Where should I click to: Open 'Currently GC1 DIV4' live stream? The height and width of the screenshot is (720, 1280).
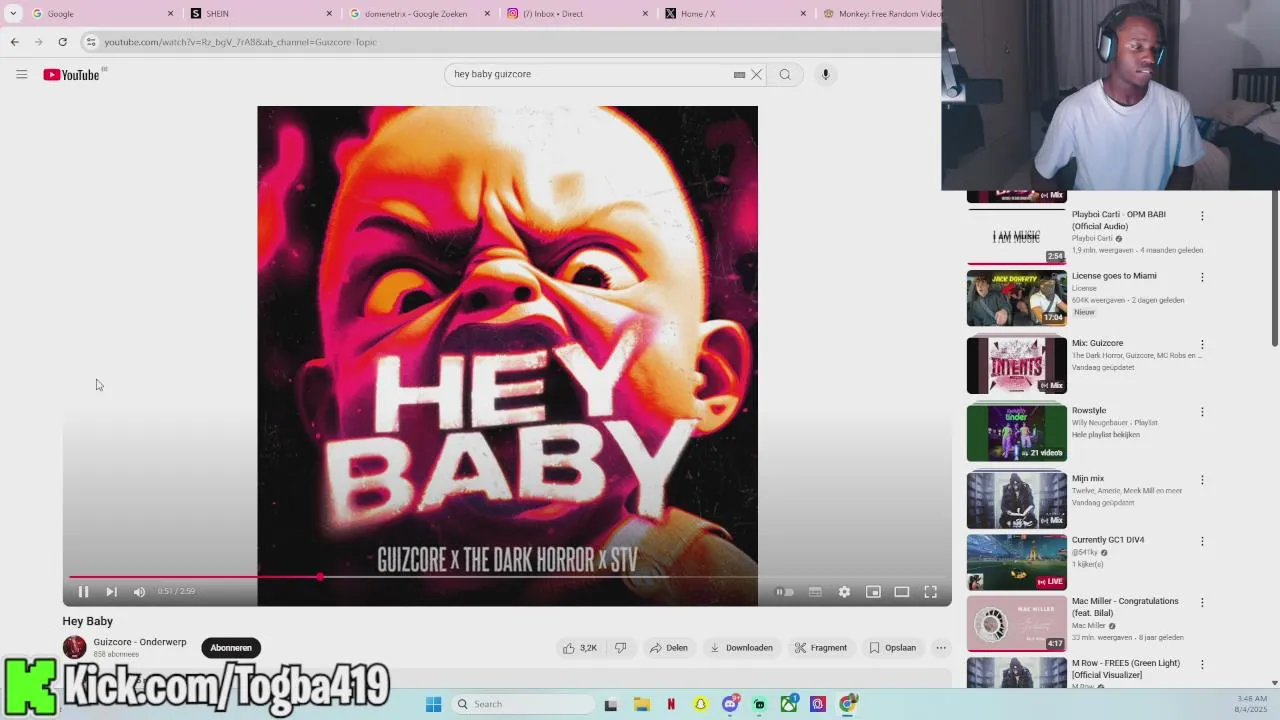(1016, 562)
